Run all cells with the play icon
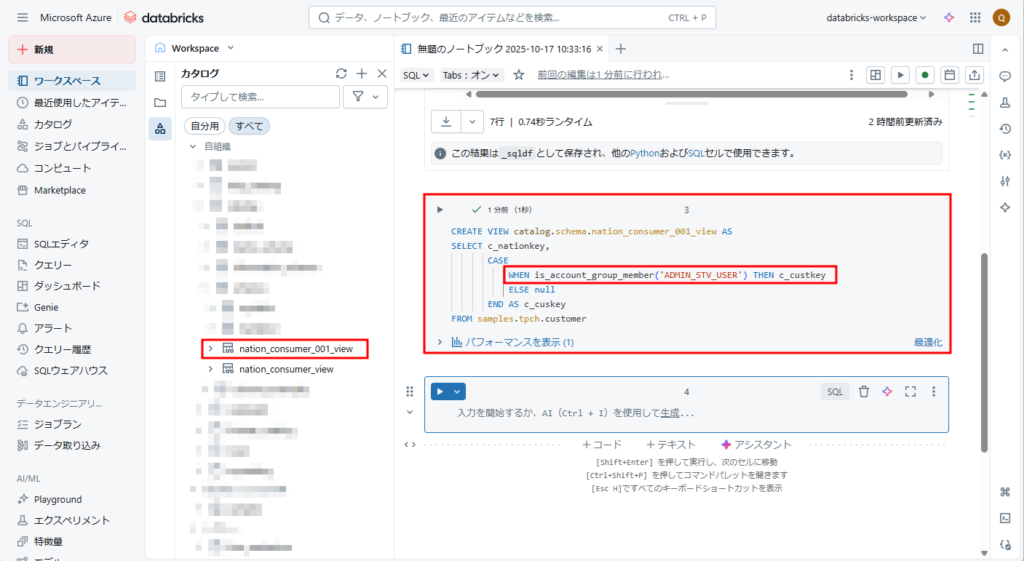1024x561 pixels. click(x=901, y=75)
